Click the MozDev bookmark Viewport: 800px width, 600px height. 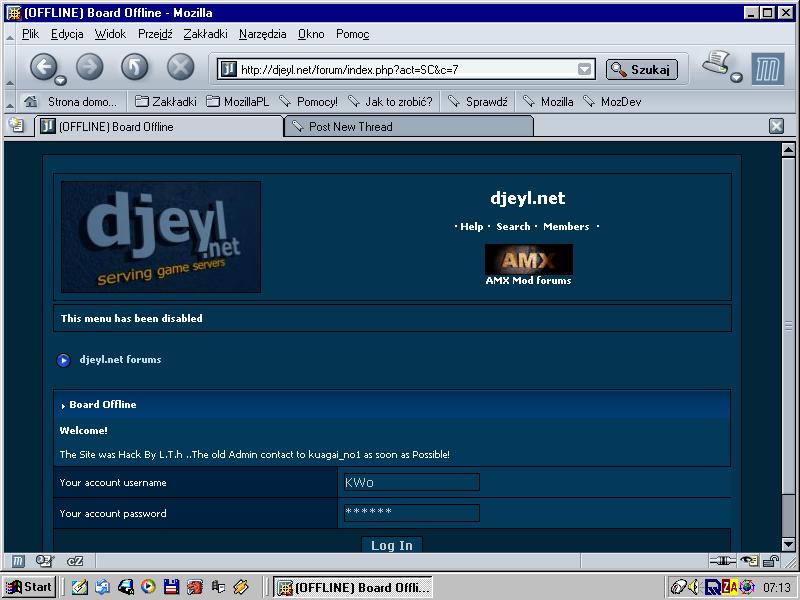[x=612, y=102]
